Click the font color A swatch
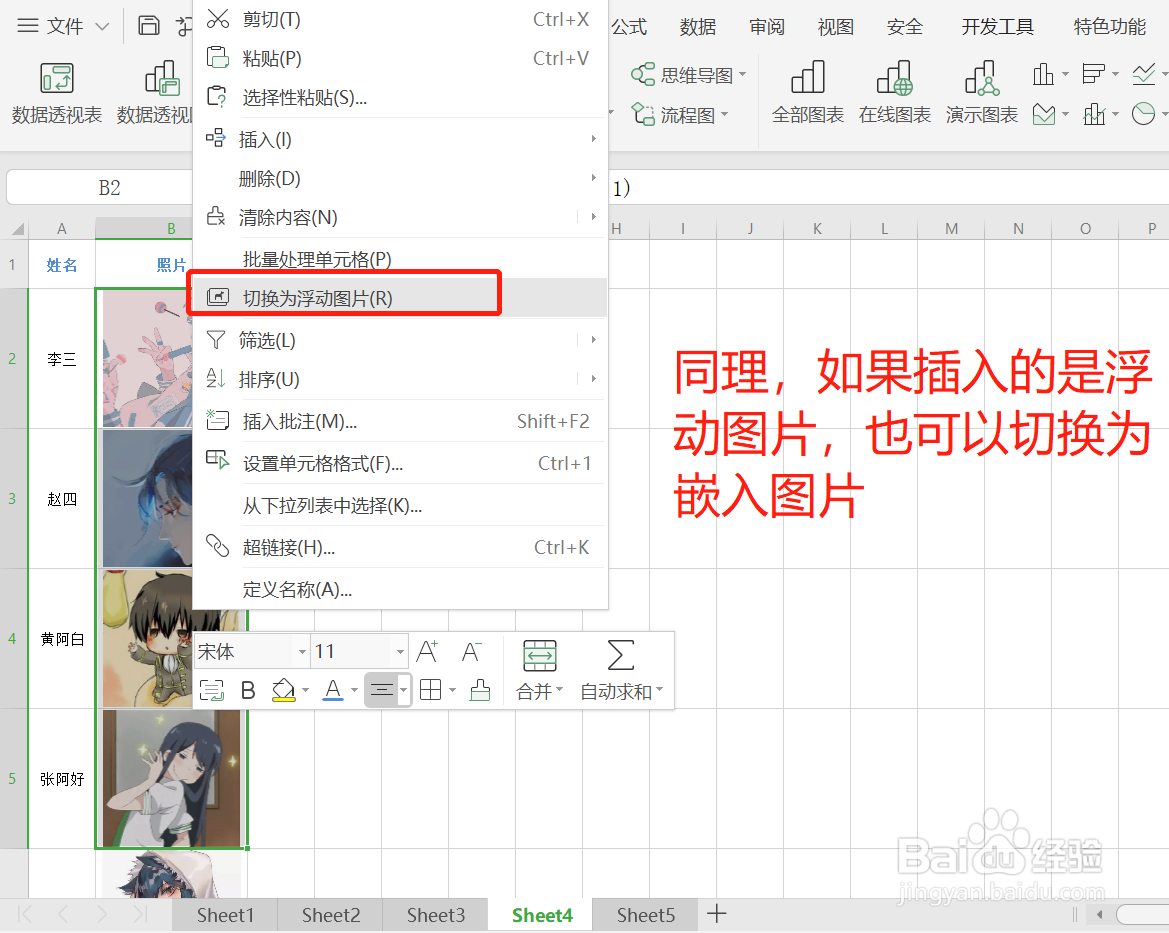The width and height of the screenshot is (1169, 933). (333, 691)
